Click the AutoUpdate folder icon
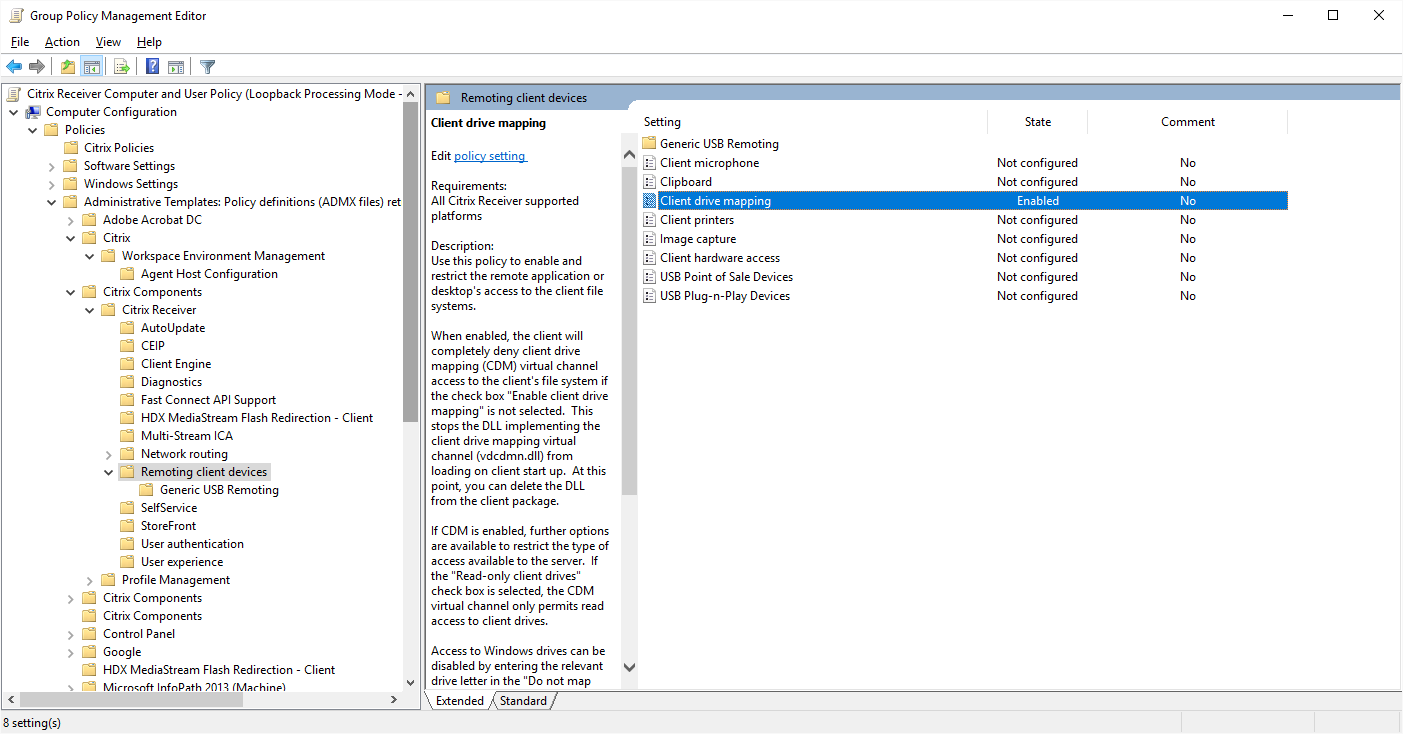The image size is (1403, 734). click(127, 328)
